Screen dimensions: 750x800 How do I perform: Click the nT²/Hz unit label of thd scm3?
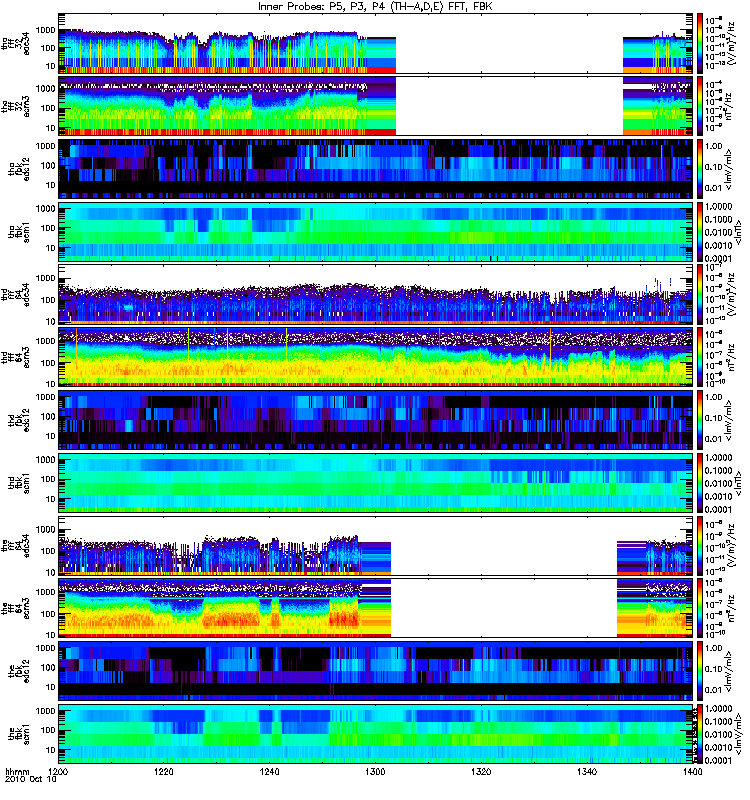point(729,357)
